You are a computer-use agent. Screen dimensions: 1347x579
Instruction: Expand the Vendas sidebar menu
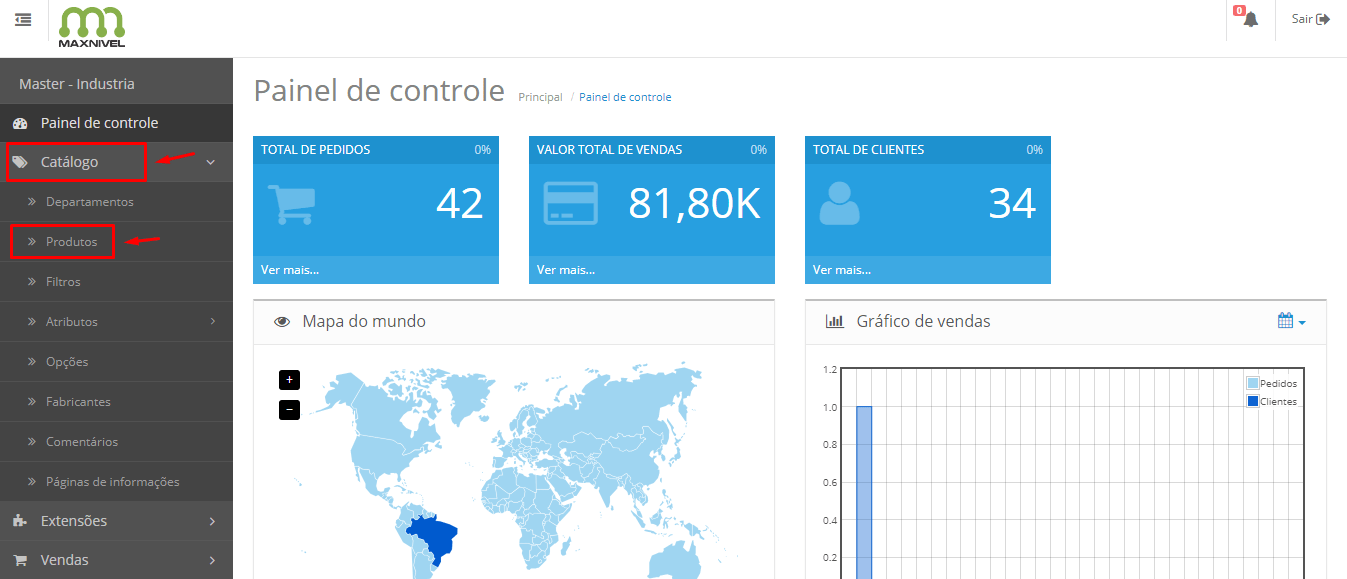click(116, 560)
